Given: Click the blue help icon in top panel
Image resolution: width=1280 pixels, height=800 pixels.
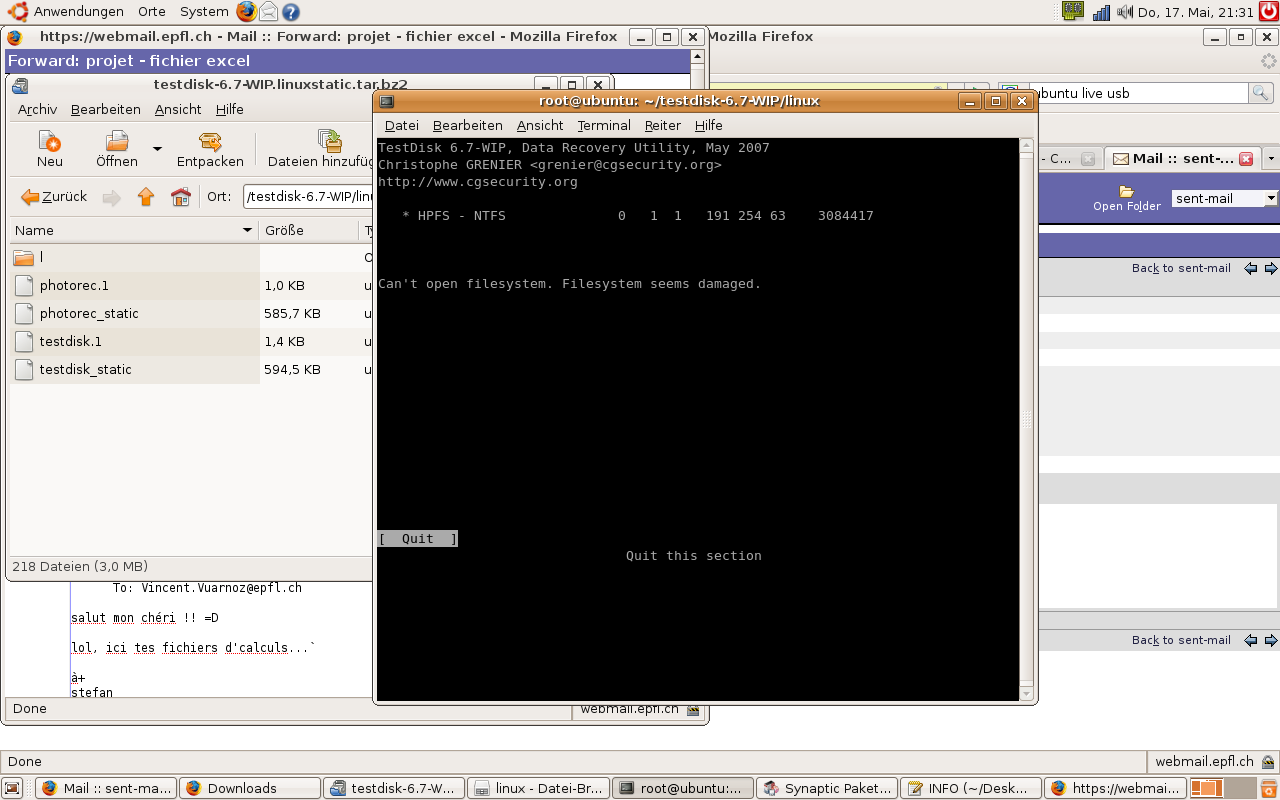Looking at the screenshot, I should [x=291, y=12].
